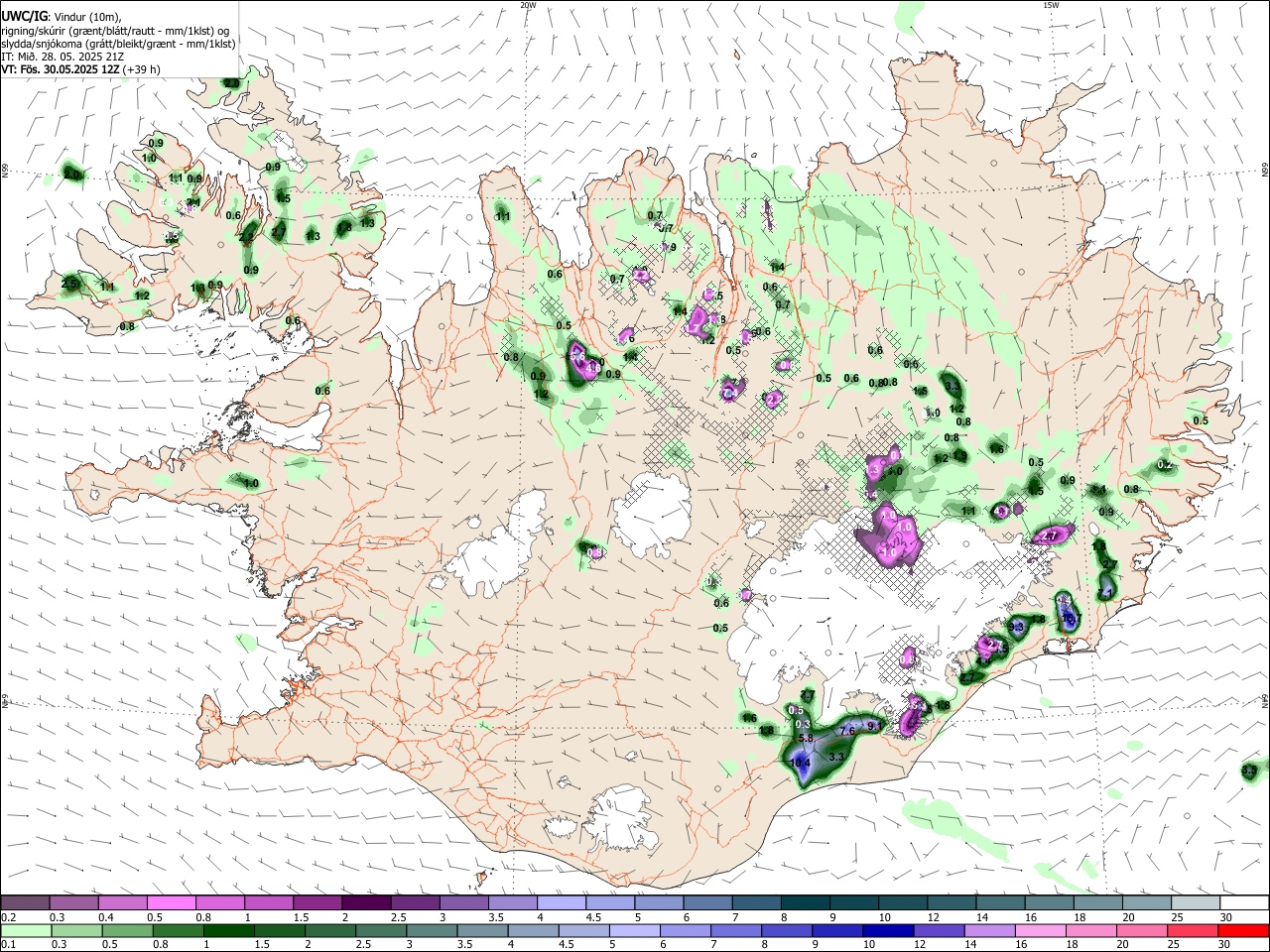Click the 3.5 value offshore in the southeast corner
The height and width of the screenshot is (952, 1270).
1249,771
